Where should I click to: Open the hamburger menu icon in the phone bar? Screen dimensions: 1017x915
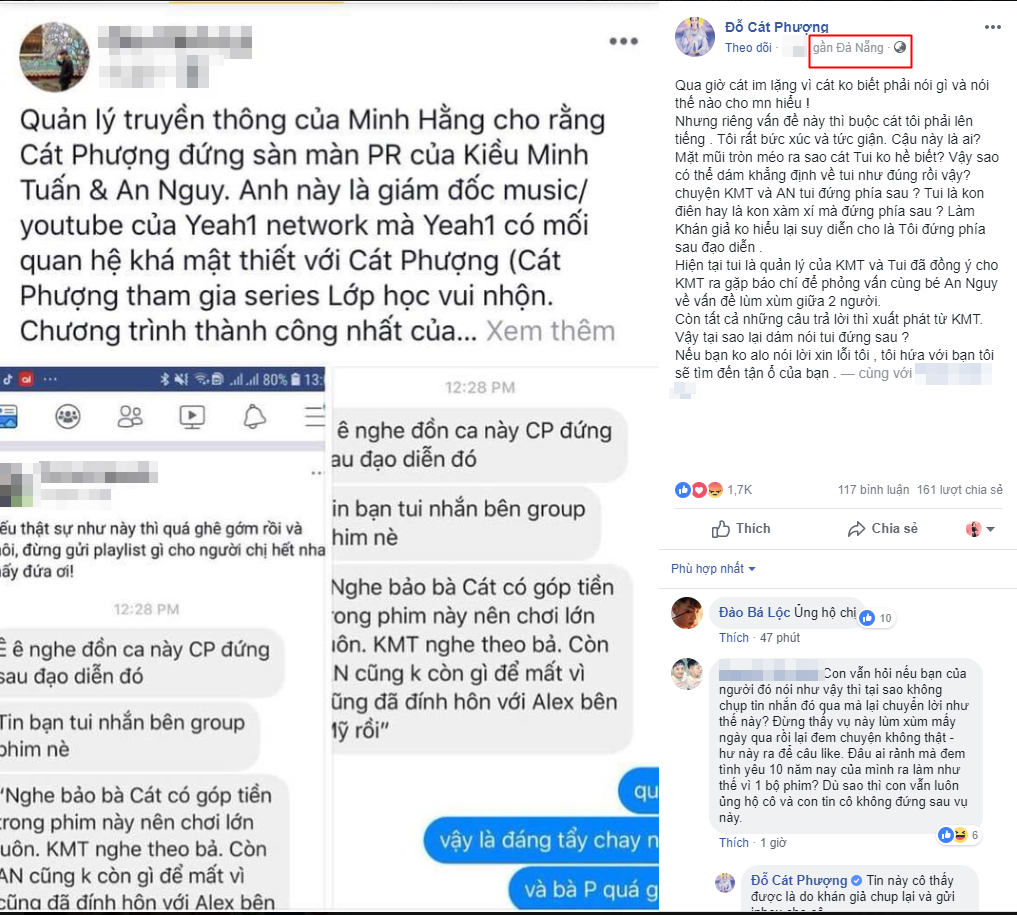click(x=315, y=416)
